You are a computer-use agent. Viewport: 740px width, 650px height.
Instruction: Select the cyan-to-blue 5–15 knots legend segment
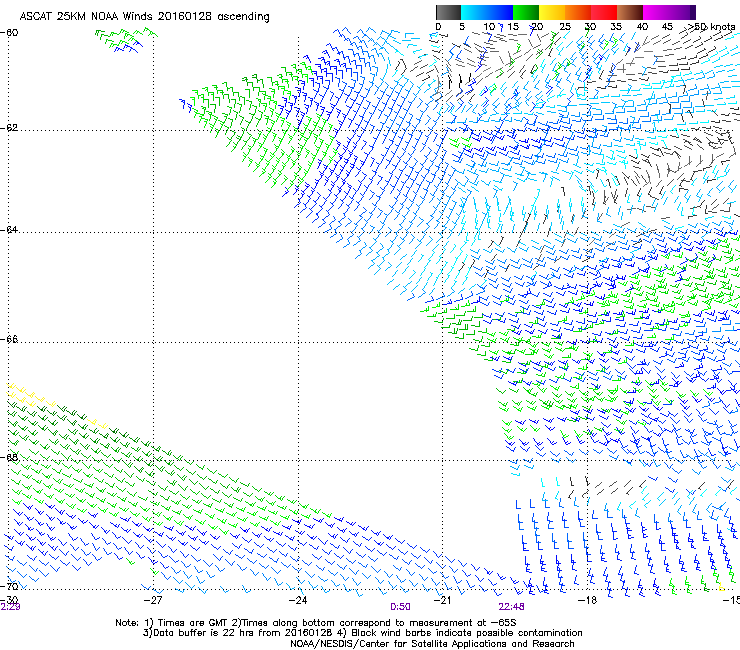point(487,12)
